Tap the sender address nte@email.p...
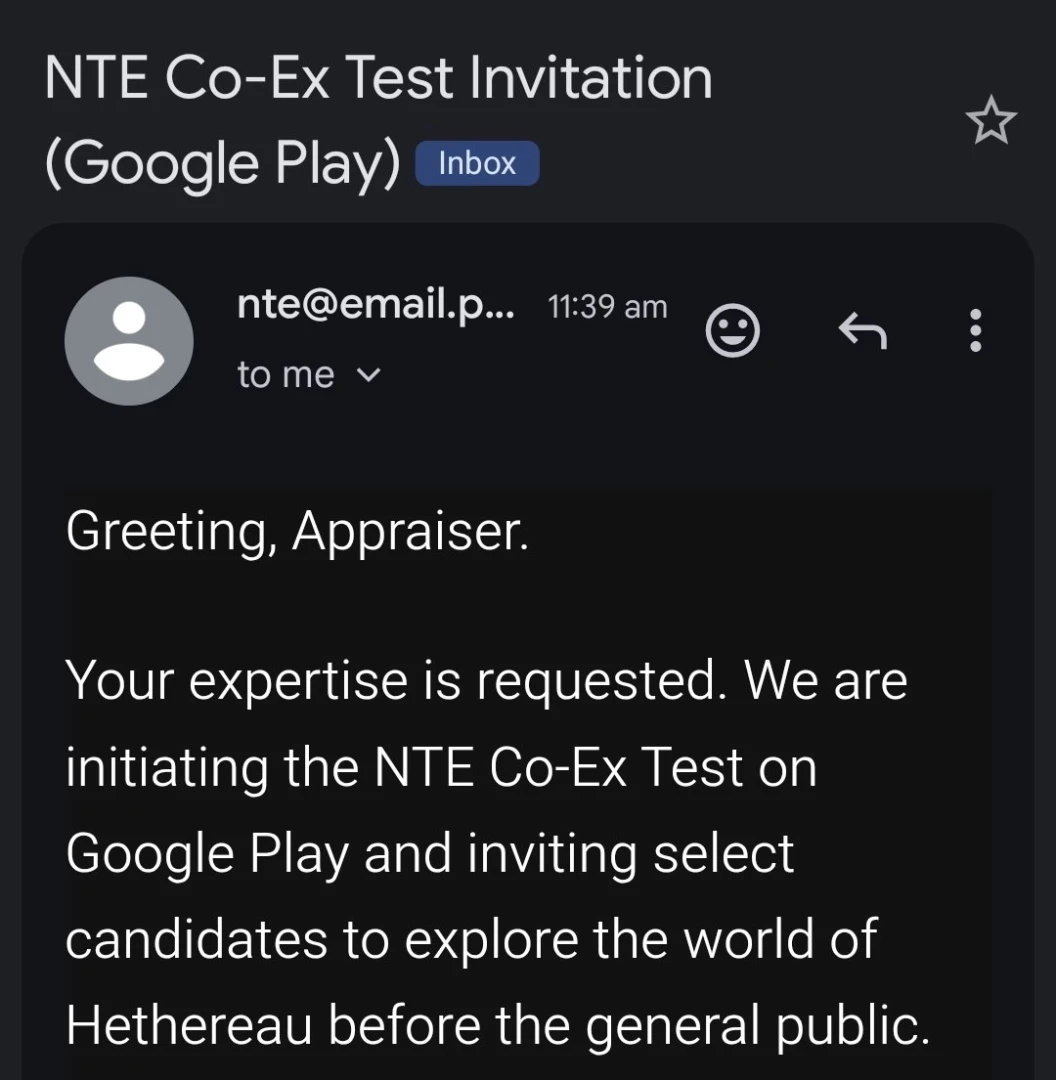 [376, 305]
